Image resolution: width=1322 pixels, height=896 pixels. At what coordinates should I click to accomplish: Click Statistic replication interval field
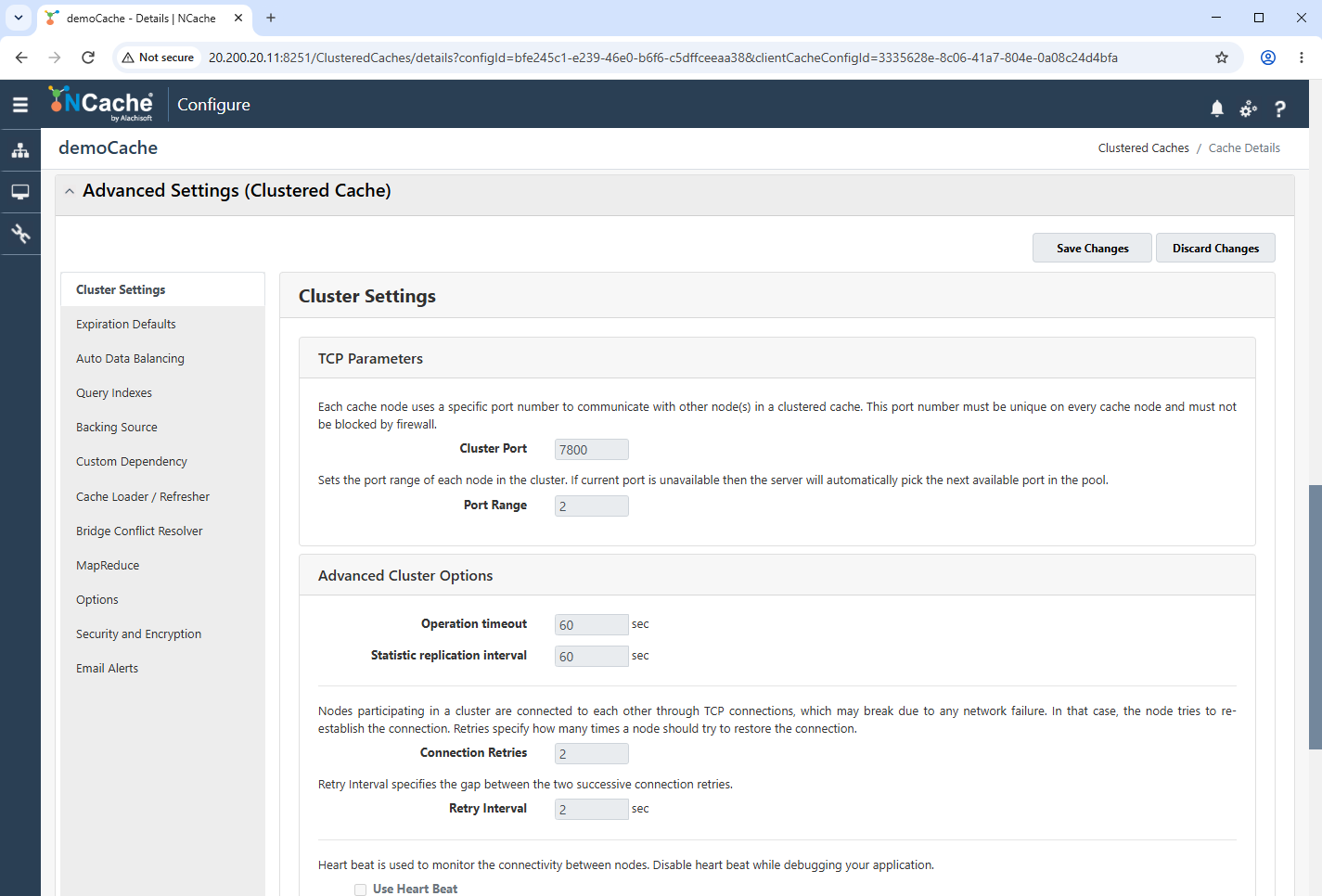pyautogui.click(x=592, y=656)
